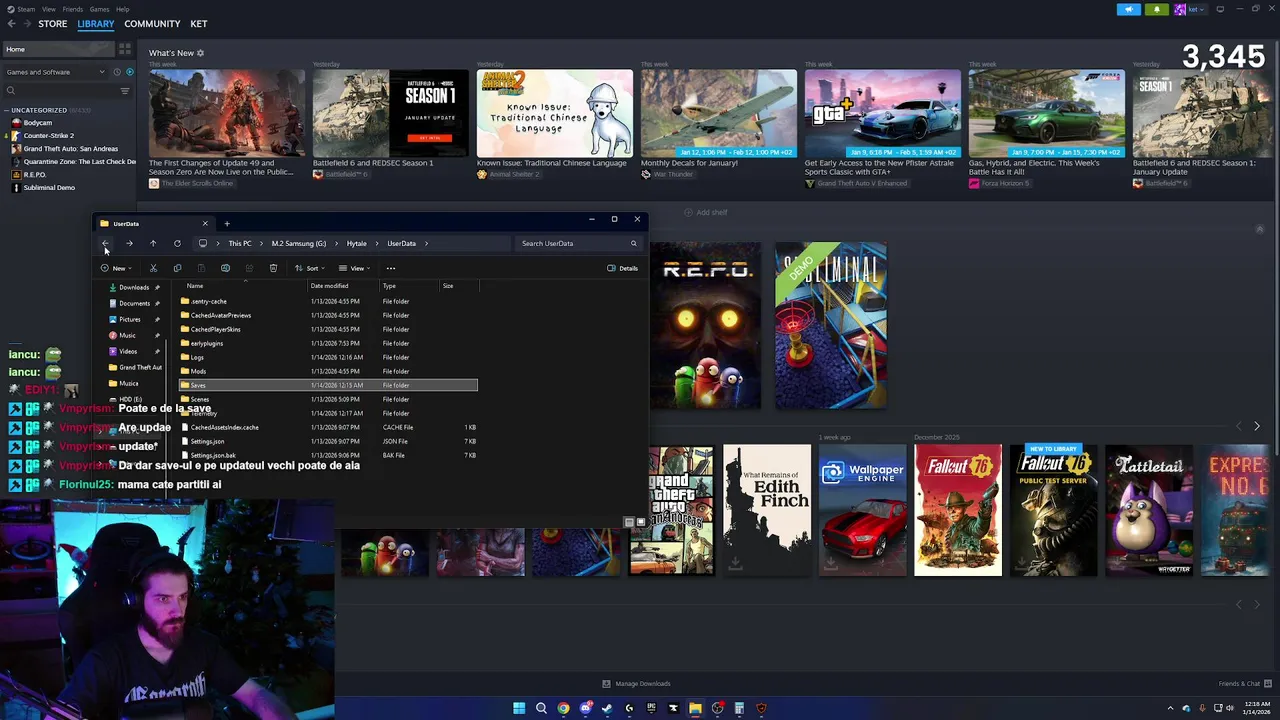Collapse the Uncategorized collection in Steam
The image size is (1280, 720).
coord(7,110)
